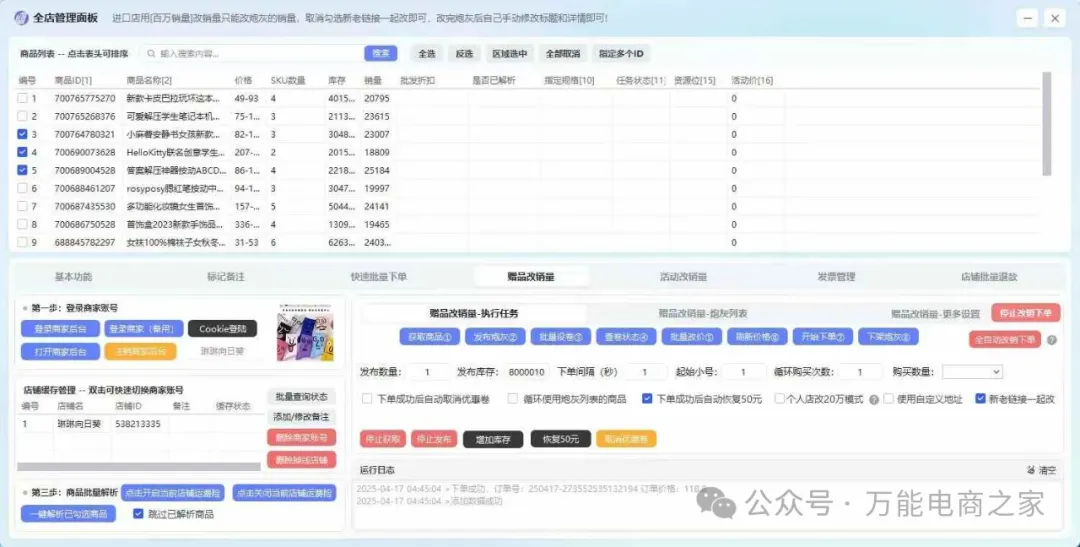Viewport: 1080px width, 547px height.
Task: Sort the list by 价格 column header
Action: pyautogui.click(x=243, y=80)
